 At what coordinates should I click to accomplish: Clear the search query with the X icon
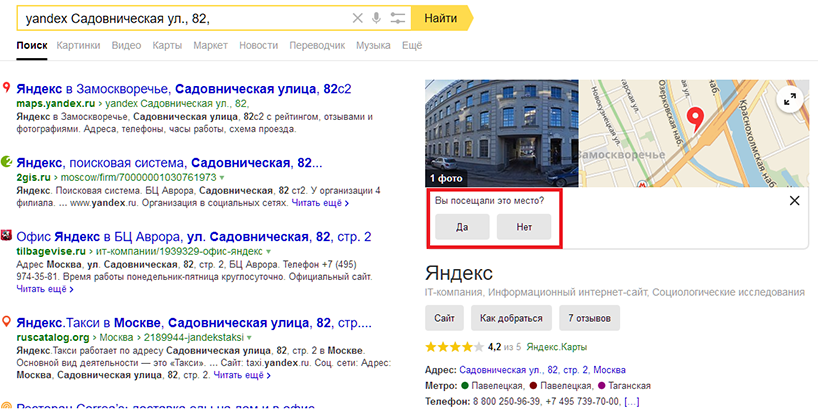357,19
